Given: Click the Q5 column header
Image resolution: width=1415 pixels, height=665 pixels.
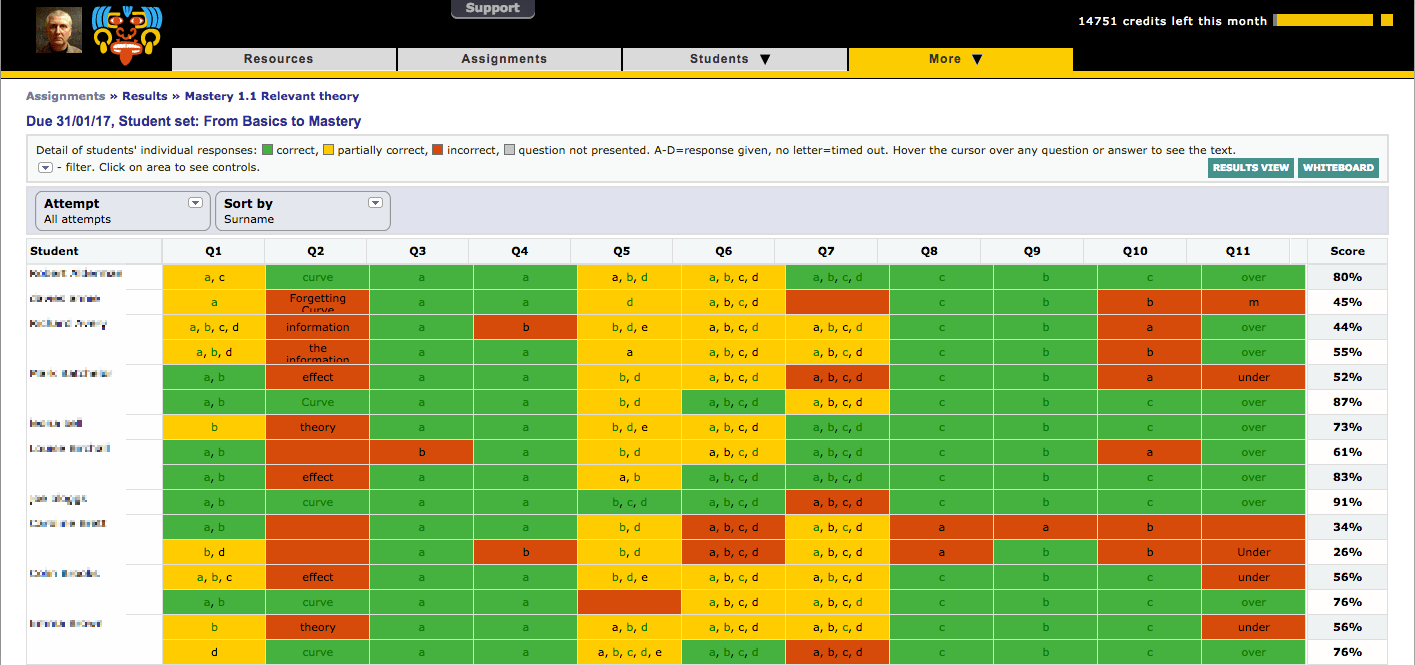Looking at the screenshot, I should [622, 251].
